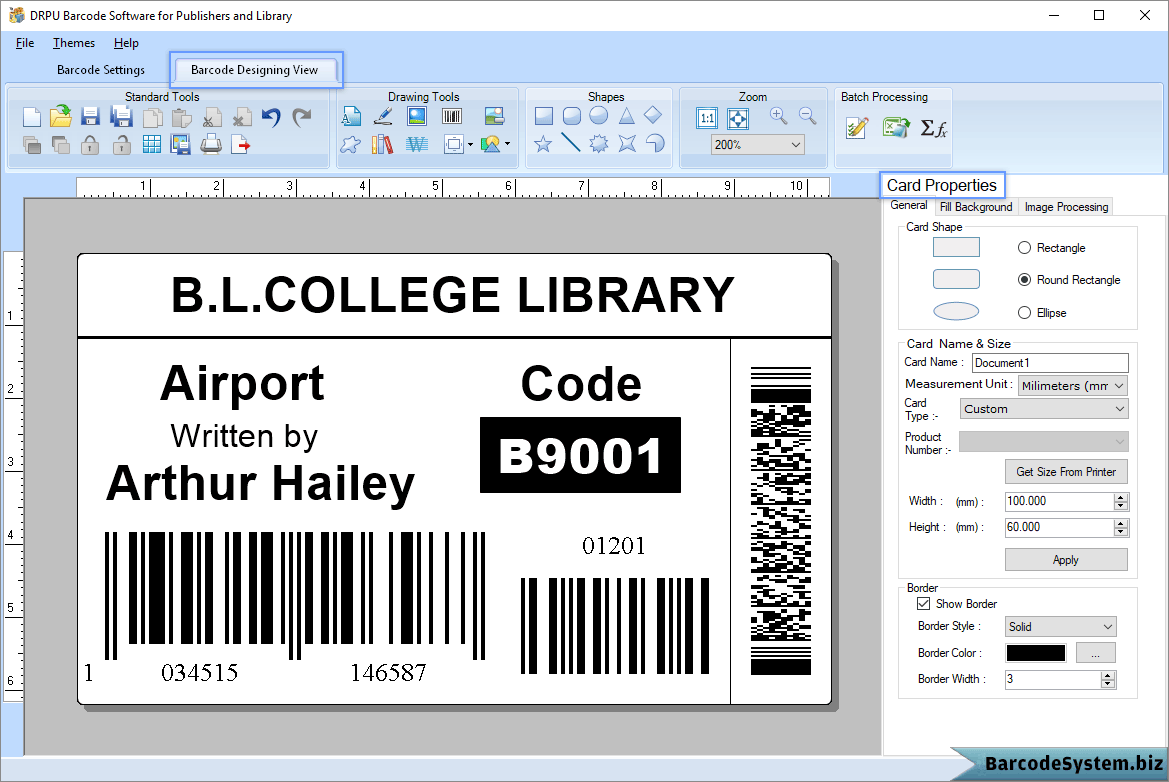The width and height of the screenshot is (1169, 782).
Task: Open the Themes menu
Action: click(x=74, y=43)
